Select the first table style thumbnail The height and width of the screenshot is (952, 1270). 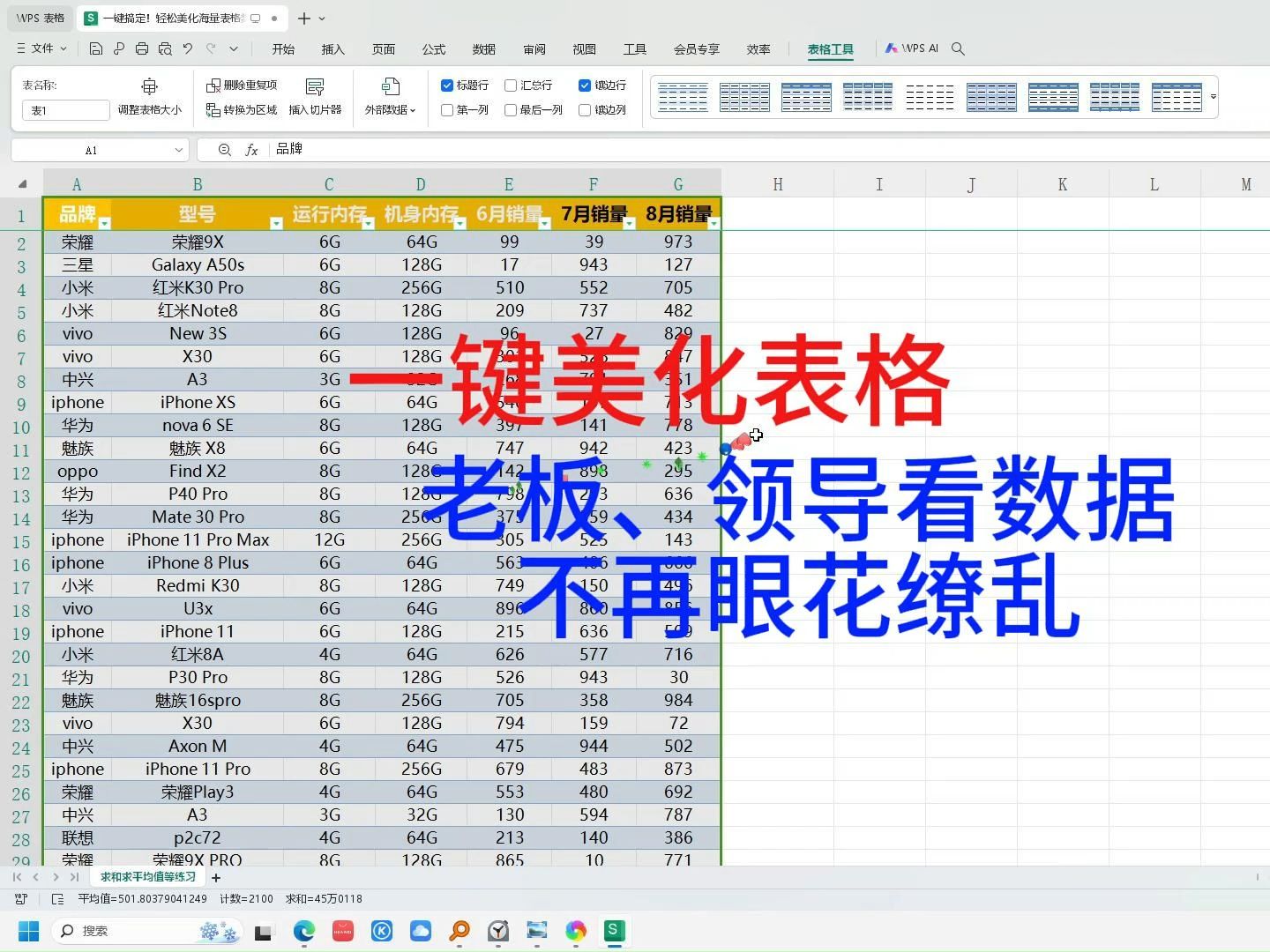[x=683, y=97]
